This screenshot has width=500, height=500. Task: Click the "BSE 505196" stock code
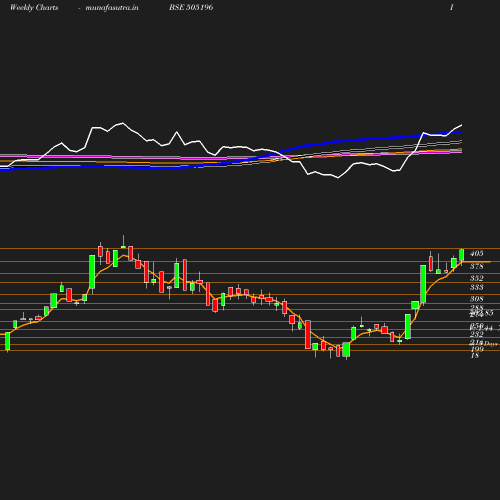click(191, 7)
